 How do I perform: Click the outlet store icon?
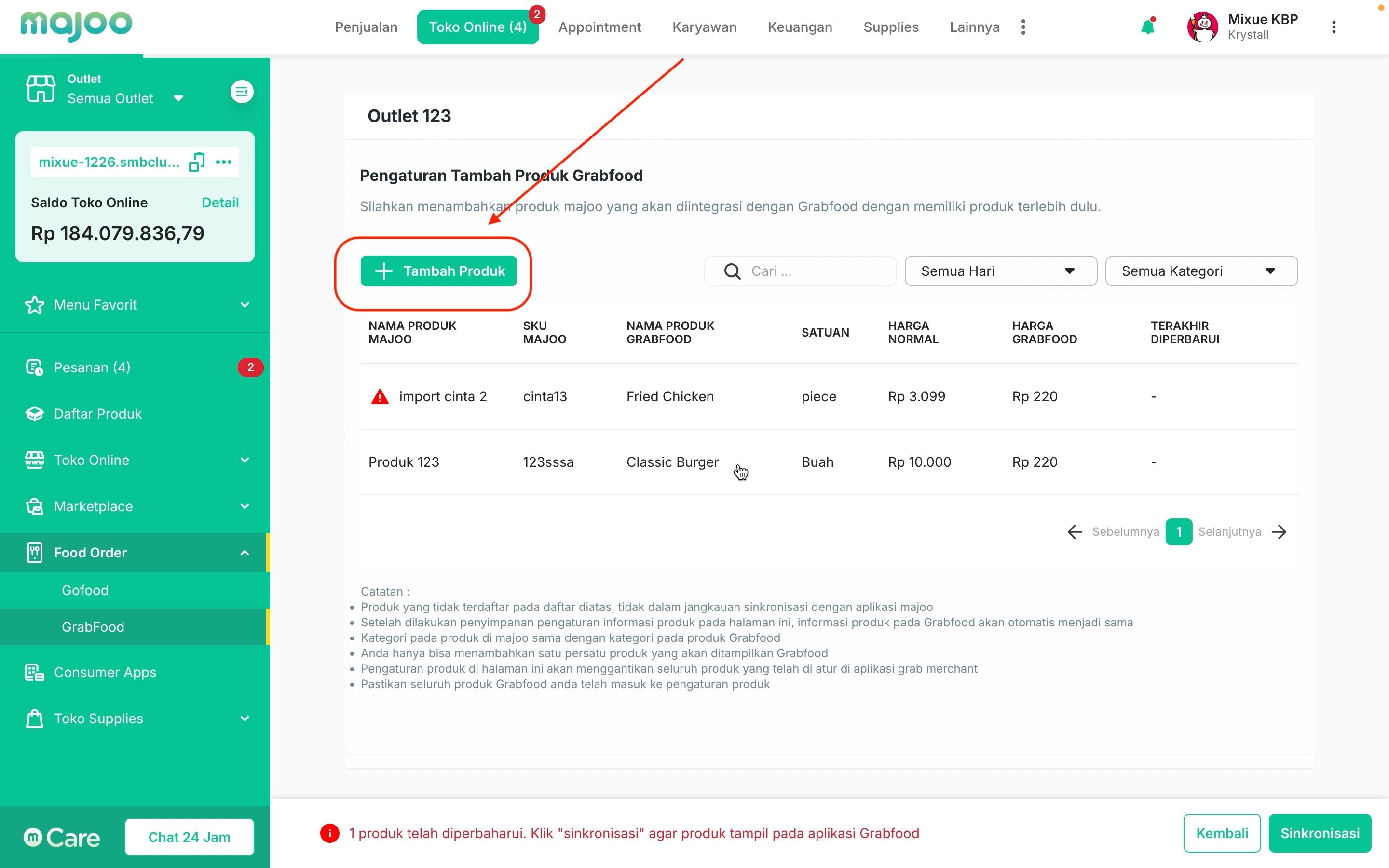(x=41, y=89)
